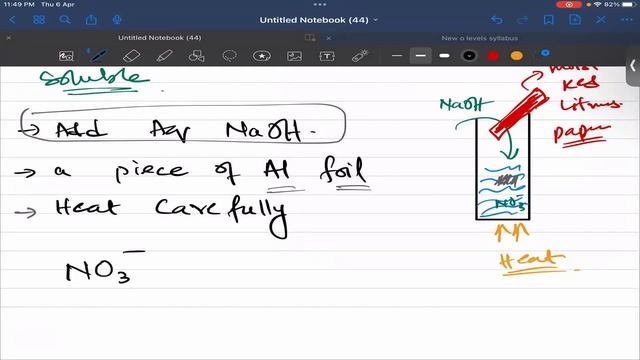Pick the orange pen colour
640x360 pixels.
click(517, 56)
